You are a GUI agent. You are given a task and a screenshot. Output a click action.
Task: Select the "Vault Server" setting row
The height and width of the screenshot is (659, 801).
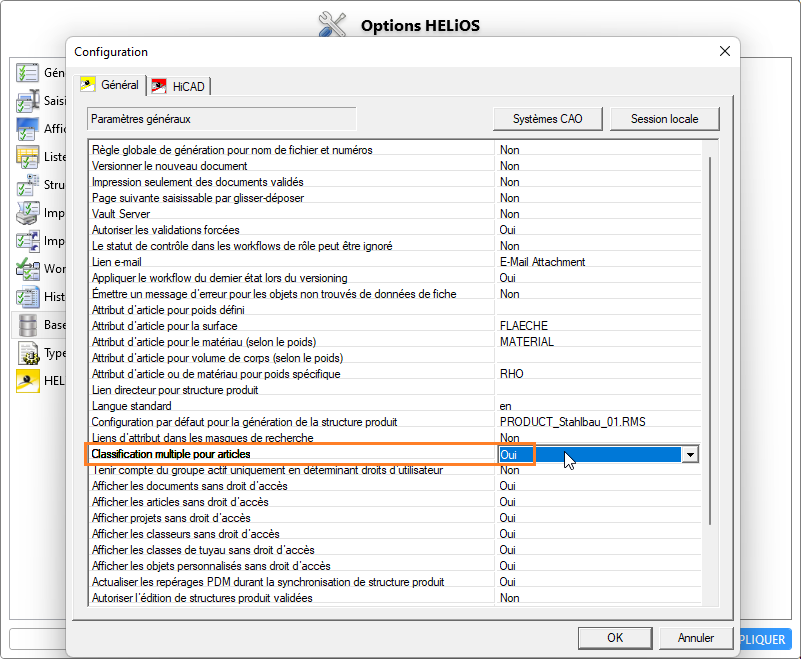394,214
